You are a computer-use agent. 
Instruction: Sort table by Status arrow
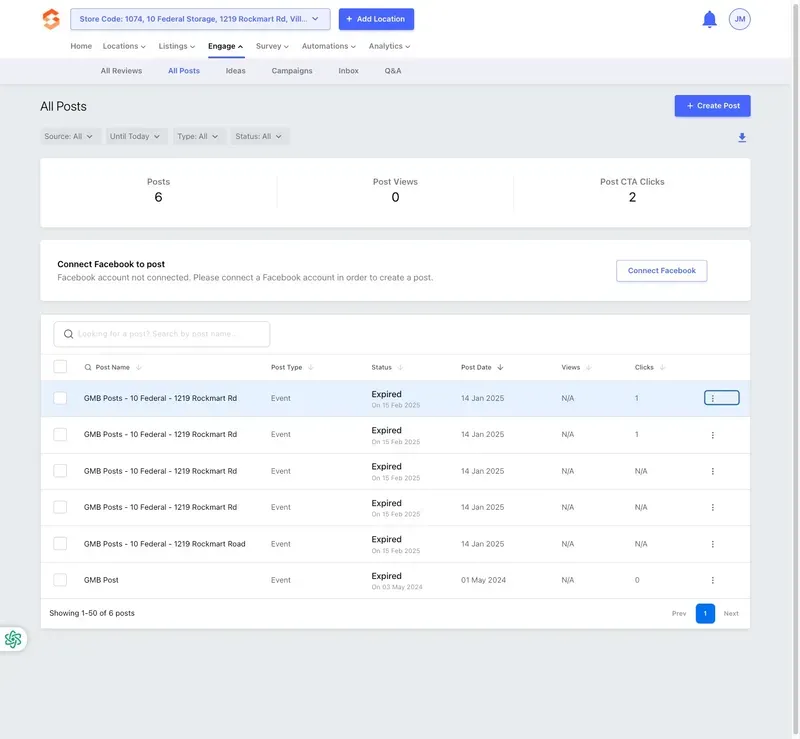coord(401,367)
